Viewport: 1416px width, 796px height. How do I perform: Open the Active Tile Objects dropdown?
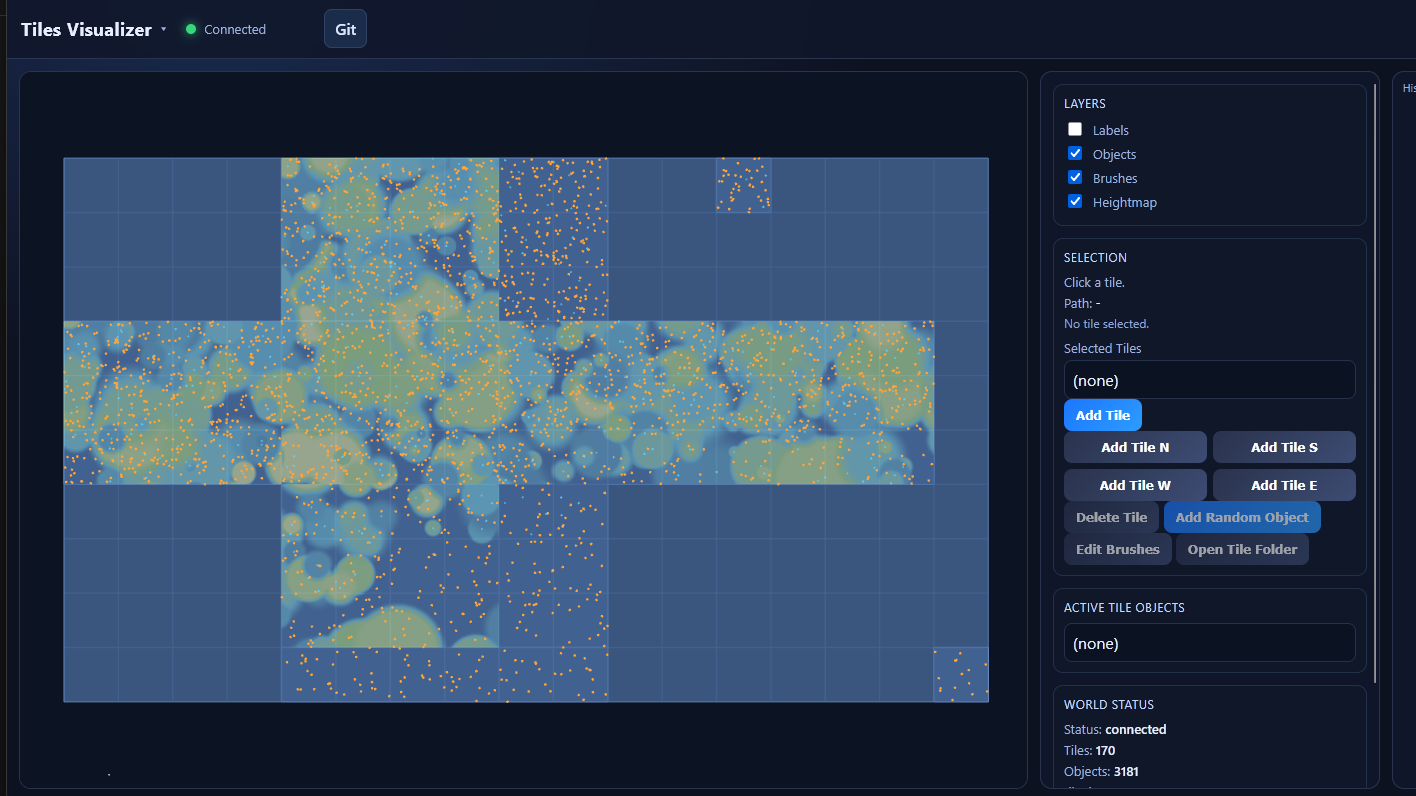(1209, 643)
